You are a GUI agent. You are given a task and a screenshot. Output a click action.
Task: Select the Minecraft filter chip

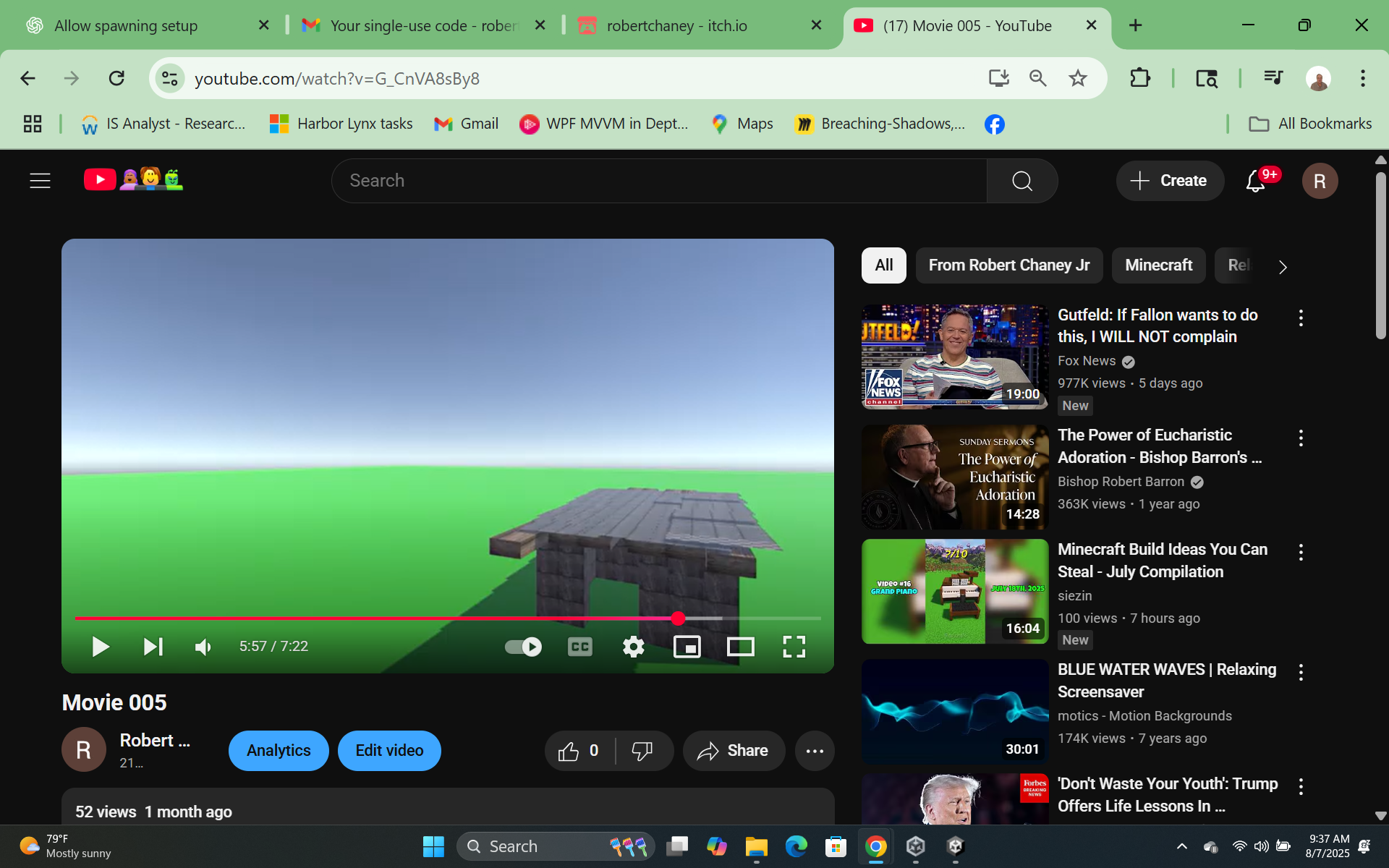(1158, 265)
